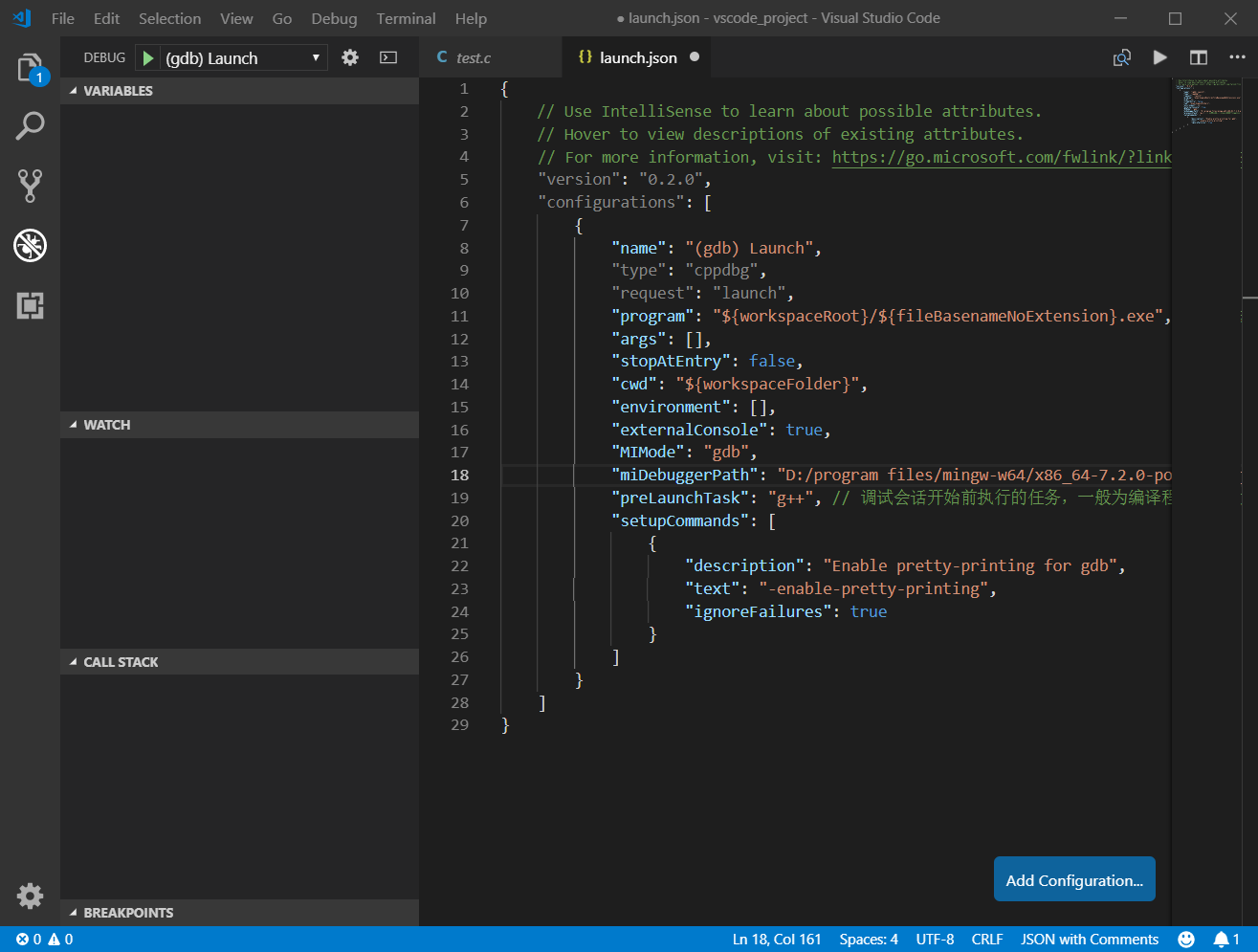Click the minimap code overview
Viewport: 1258px width, 952px height.
point(1209,105)
